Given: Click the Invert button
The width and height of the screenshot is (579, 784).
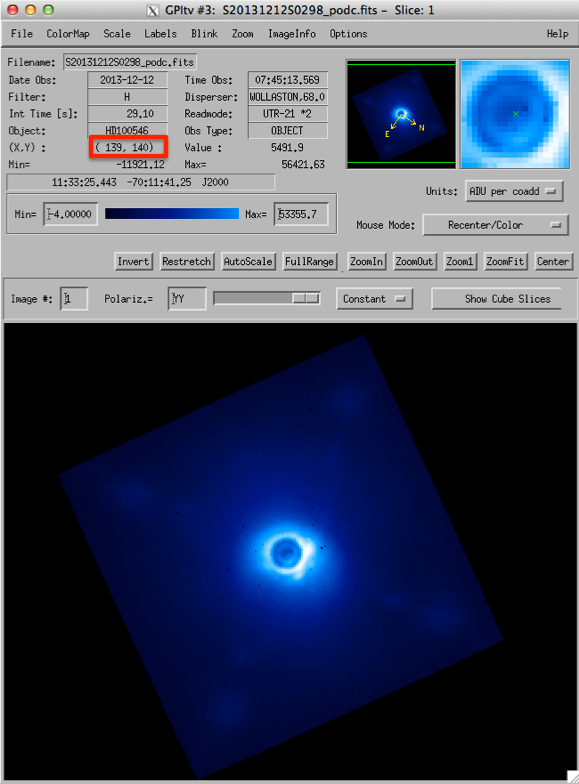Looking at the screenshot, I should [133, 262].
